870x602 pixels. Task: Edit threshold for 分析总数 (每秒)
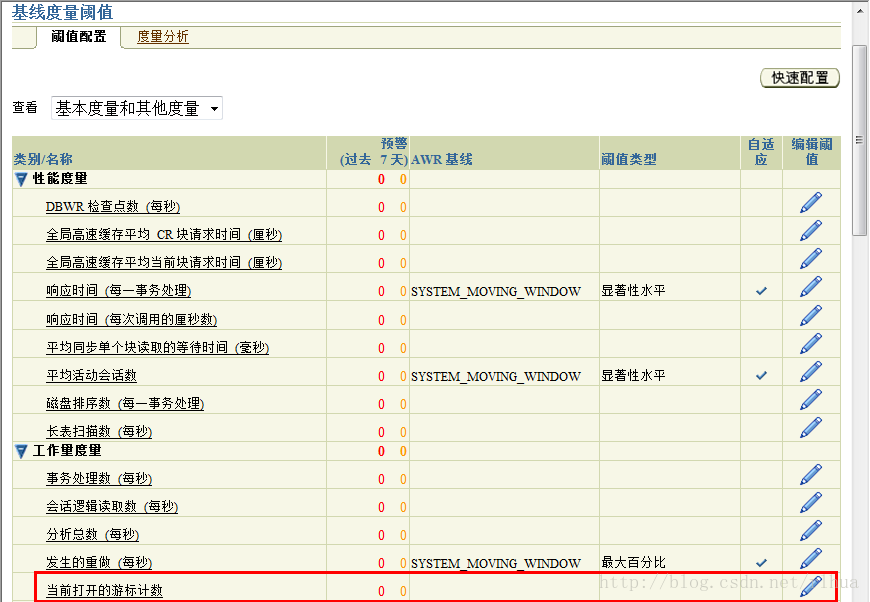click(x=811, y=531)
